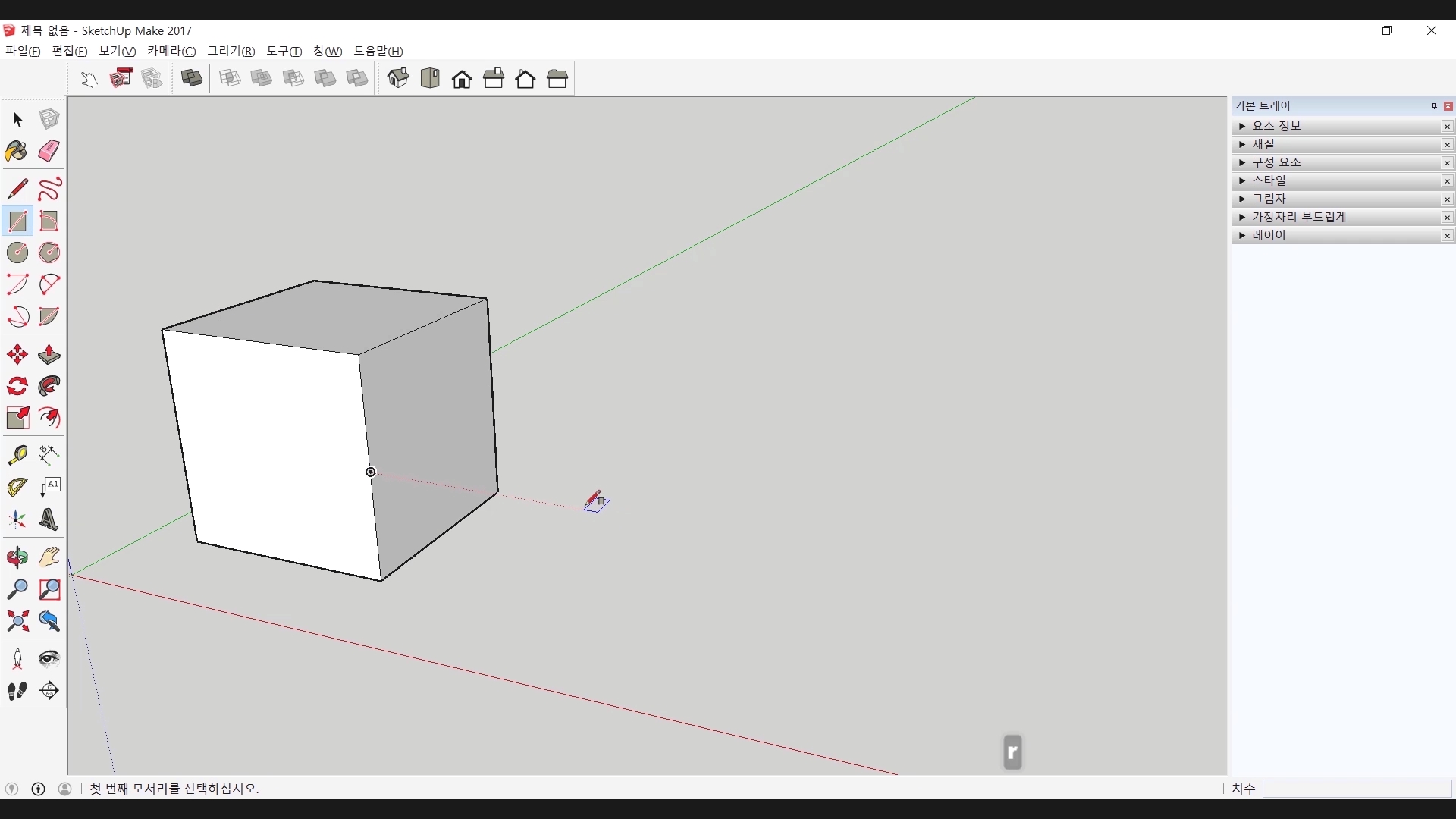
Task: Open the 카메라(C) menu
Action: [x=171, y=51]
